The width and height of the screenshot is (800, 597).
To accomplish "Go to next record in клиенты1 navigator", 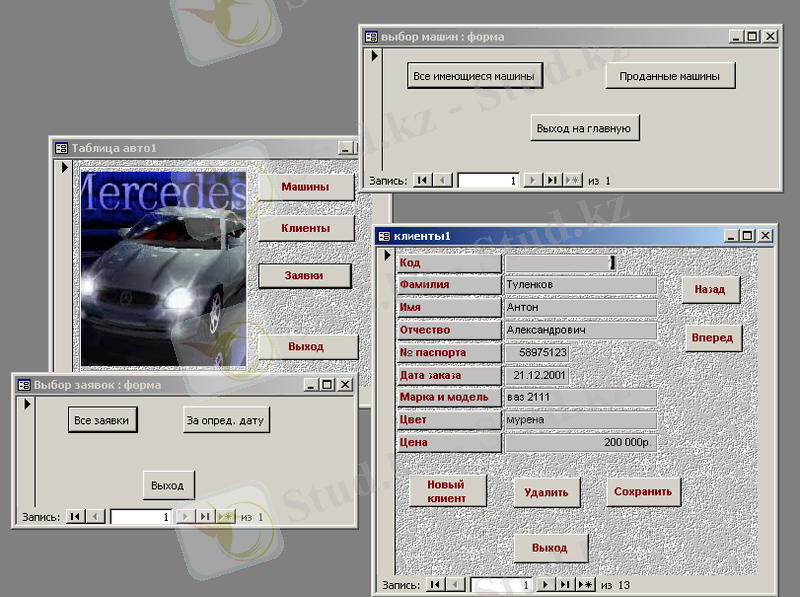I will [x=546, y=584].
